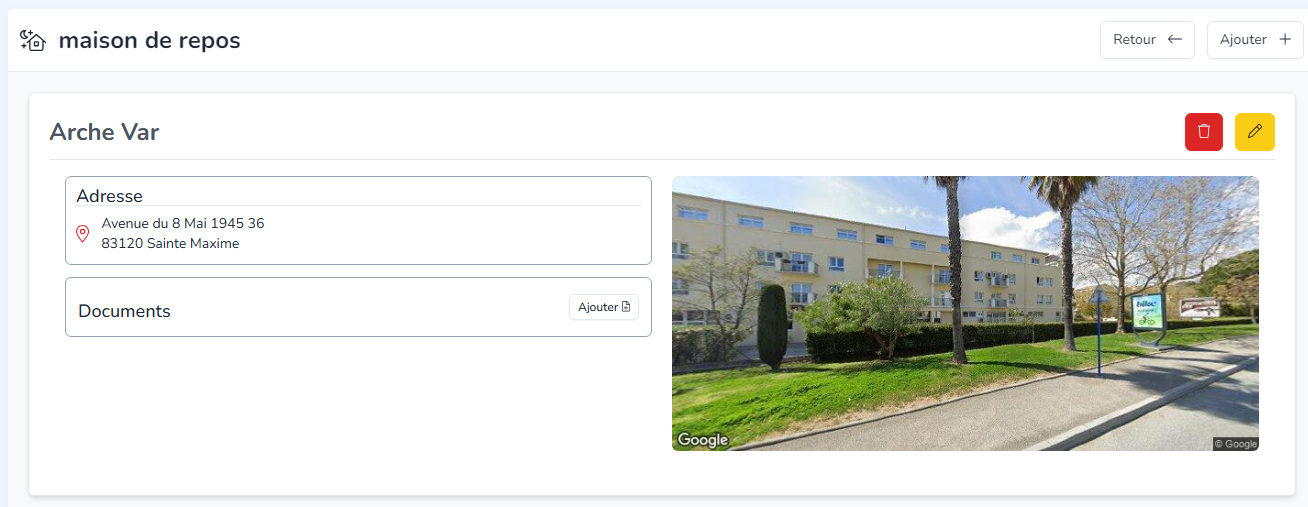The image size is (1308, 507).
Task: Add a document with Ajouter button
Action: 604,307
